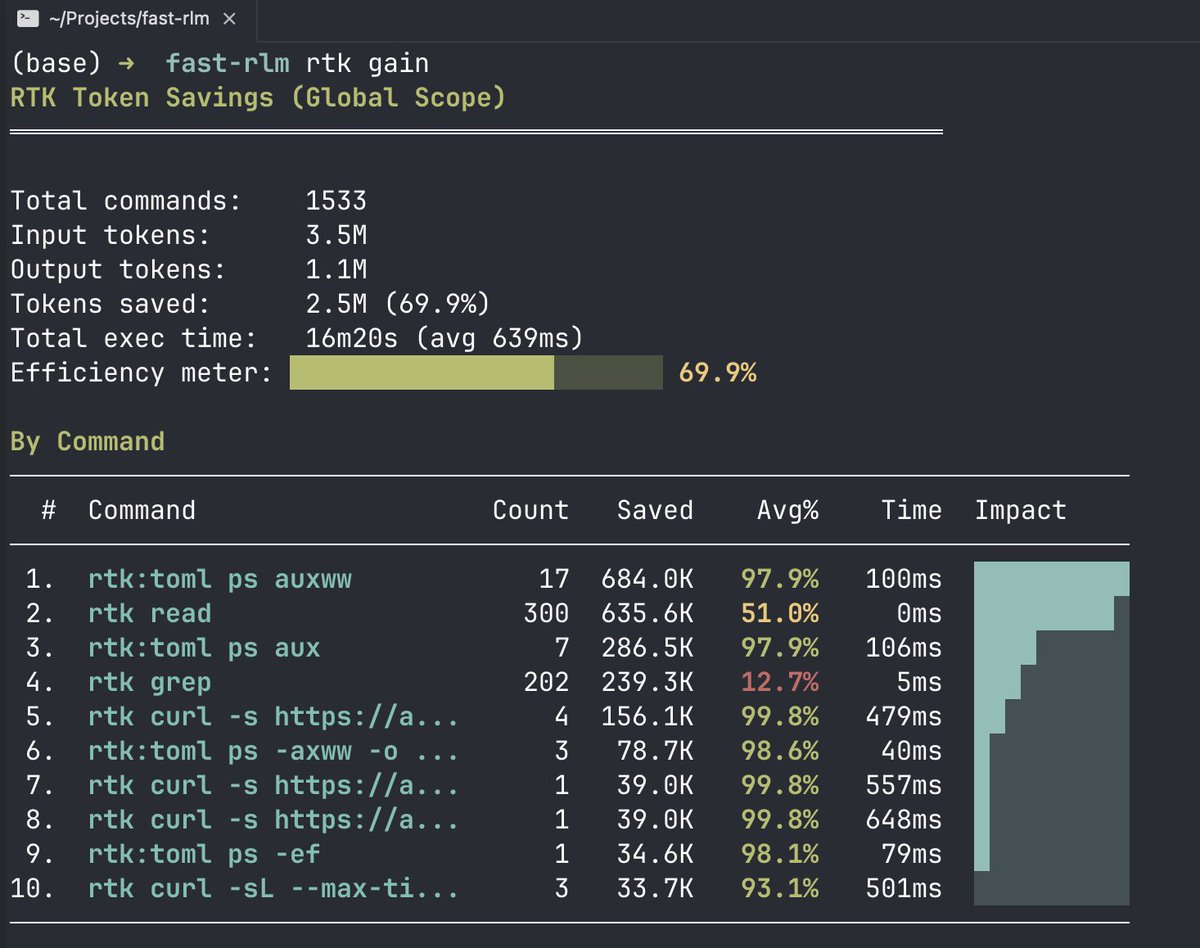Click the saved value 34.6K
The image size is (1200, 948).
(655, 854)
